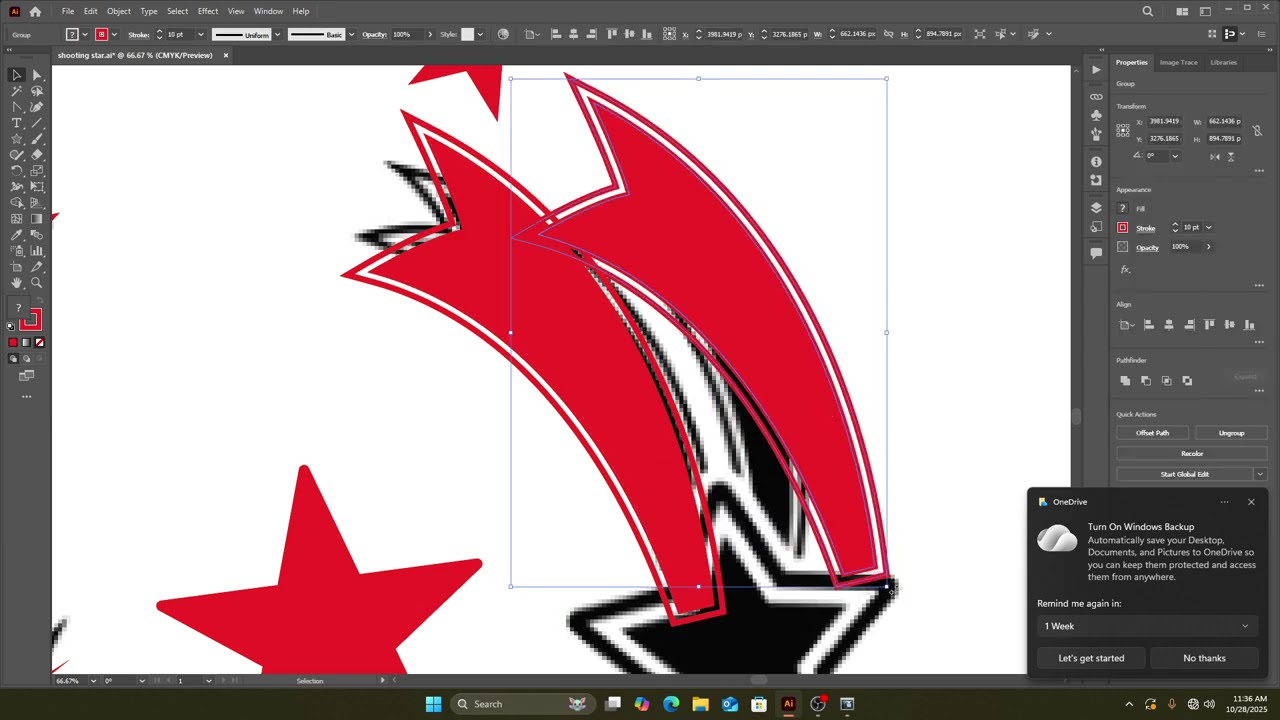Enable Draw Normal mode

pos(13,358)
